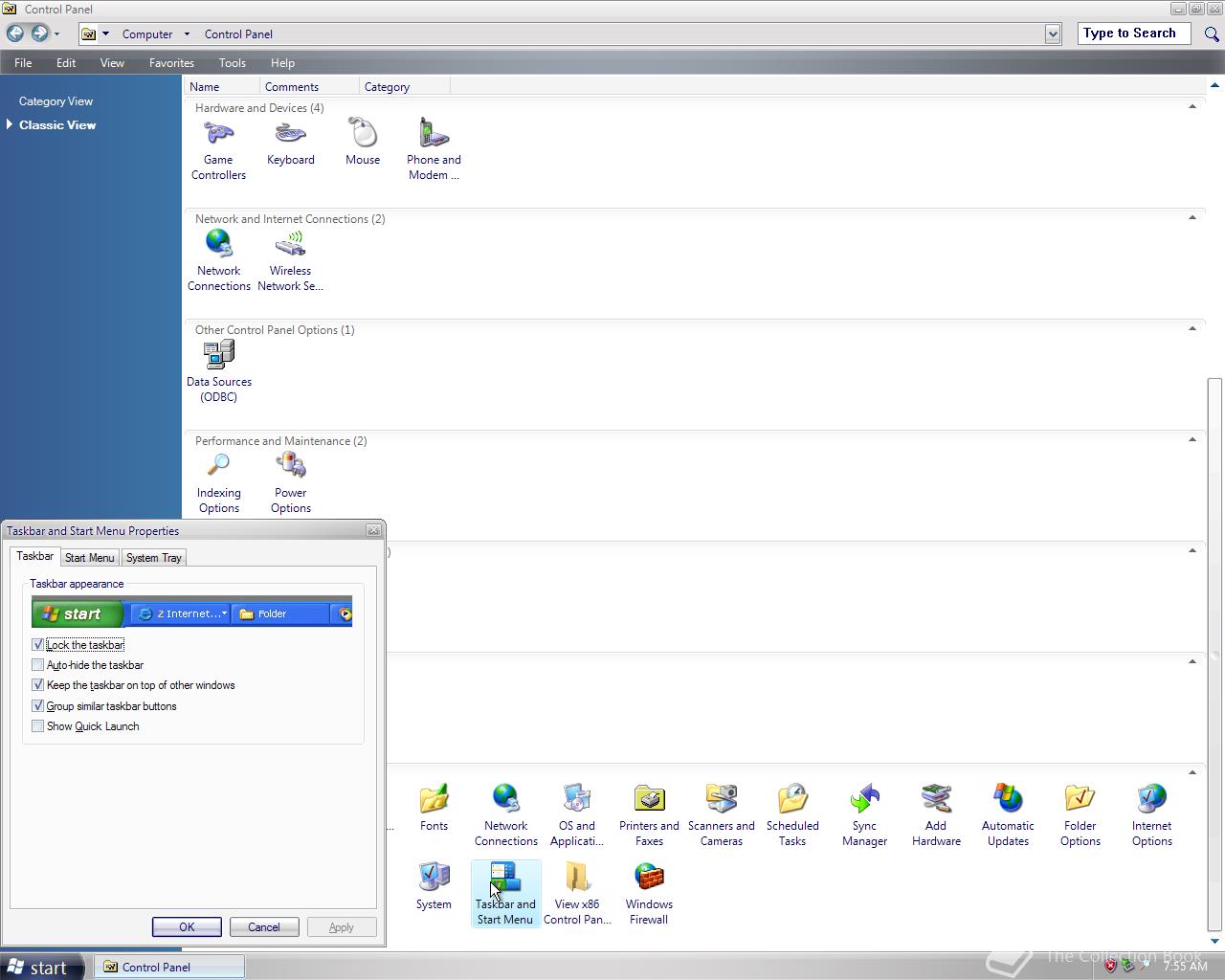This screenshot has height=980, width=1225.
Task: Open Phone and Modem options
Action: 434,150
